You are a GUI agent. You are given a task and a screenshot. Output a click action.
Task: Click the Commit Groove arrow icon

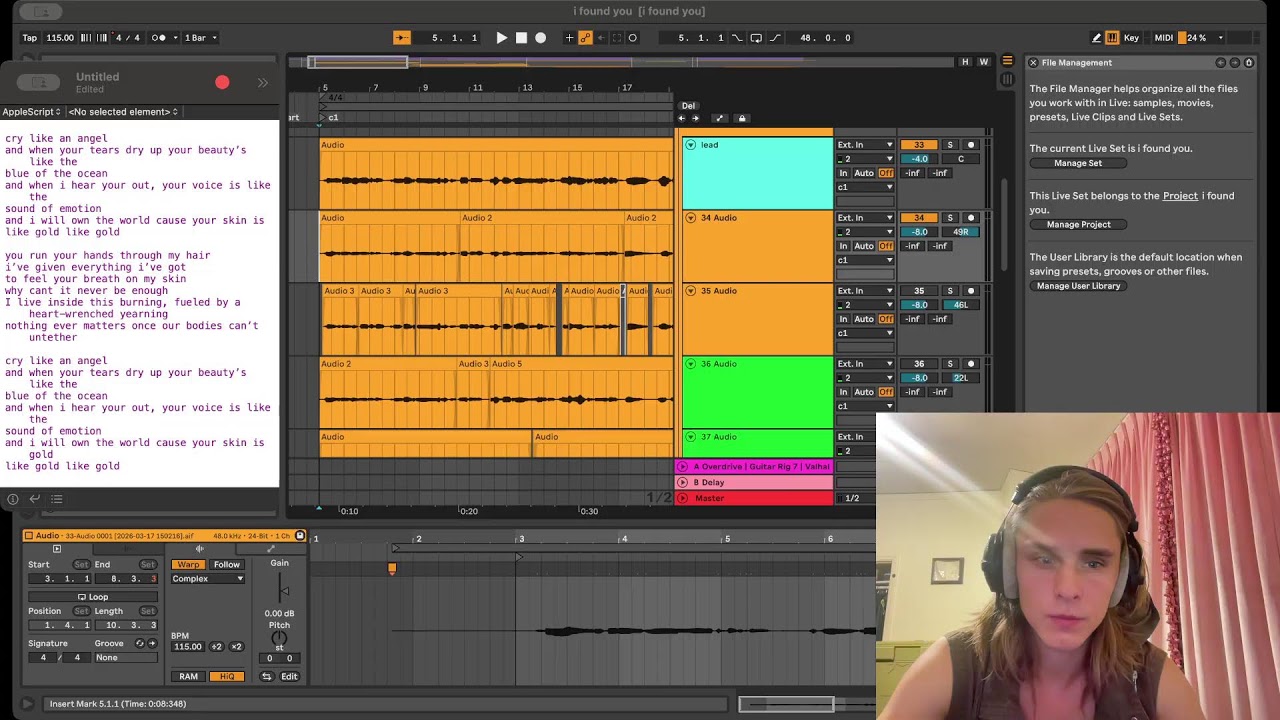coord(152,644)
